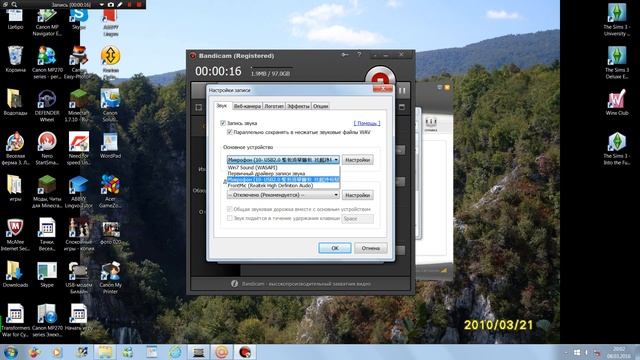This screenshot has height=360, width=640.
Task: Choose Win7 Sound (WASAPI) from the device list
Action: [283, 167]
